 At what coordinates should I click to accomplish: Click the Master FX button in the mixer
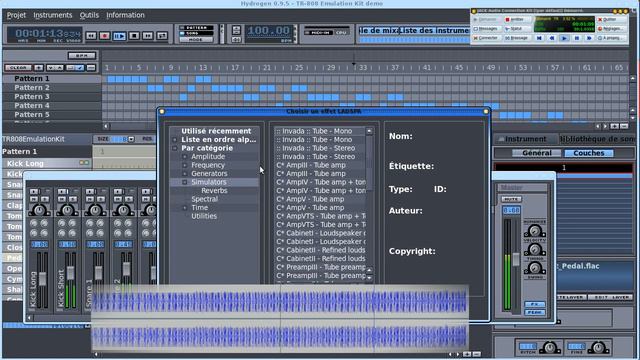534,304
